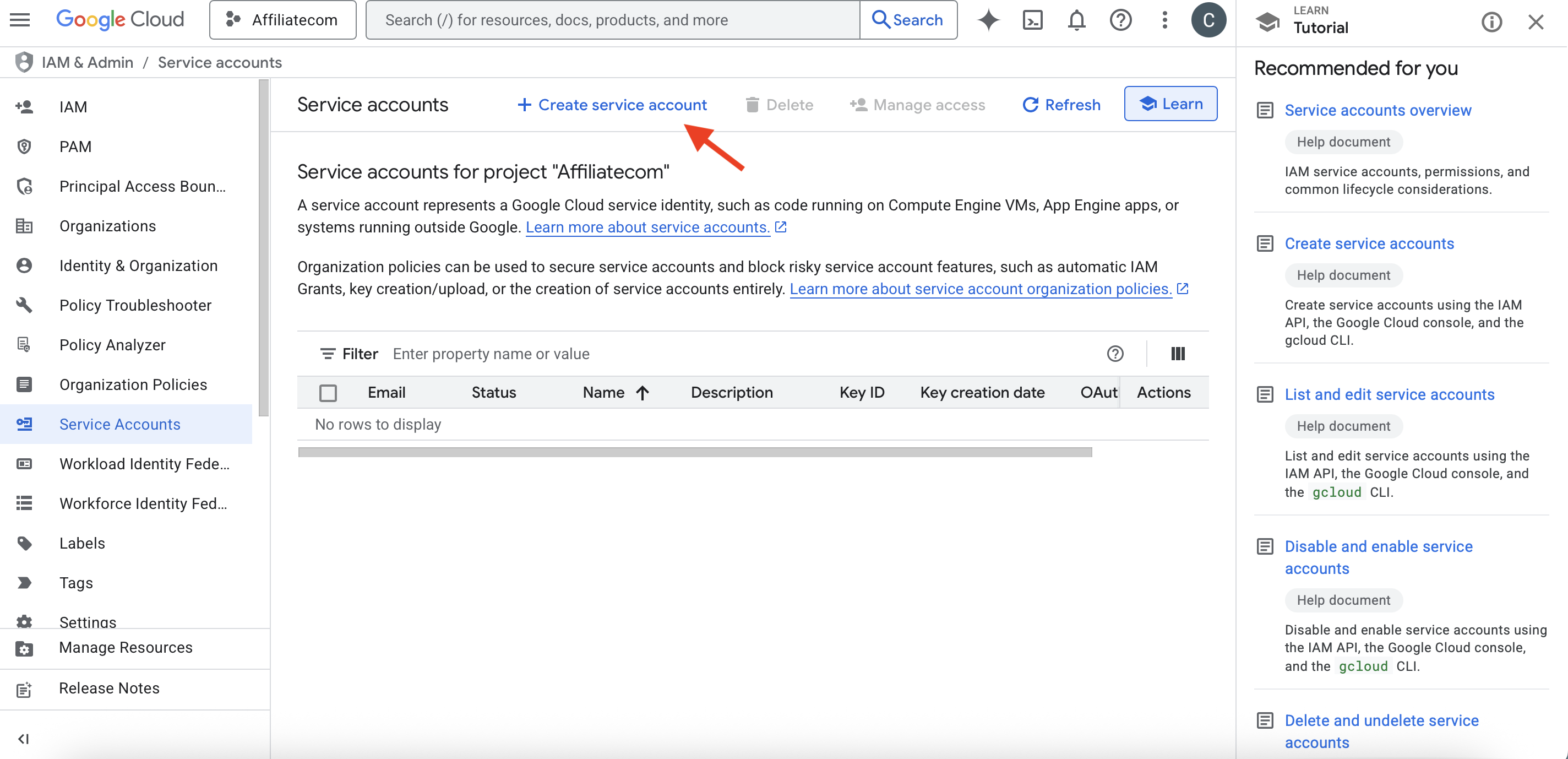The image size is (1568, 759).
Task: Open Service accounts overview tutorial link
Action: click(x=1378, y=110)
